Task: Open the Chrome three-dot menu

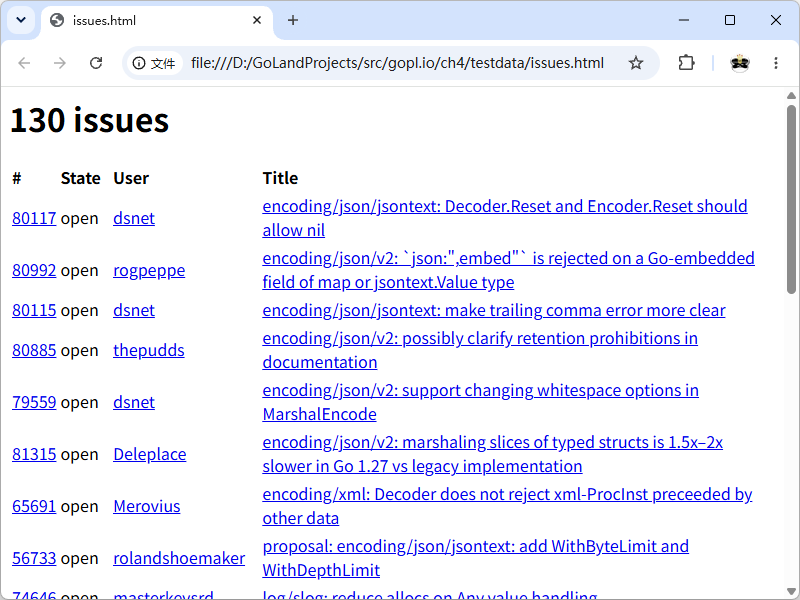Action: [x=776, y=63]
